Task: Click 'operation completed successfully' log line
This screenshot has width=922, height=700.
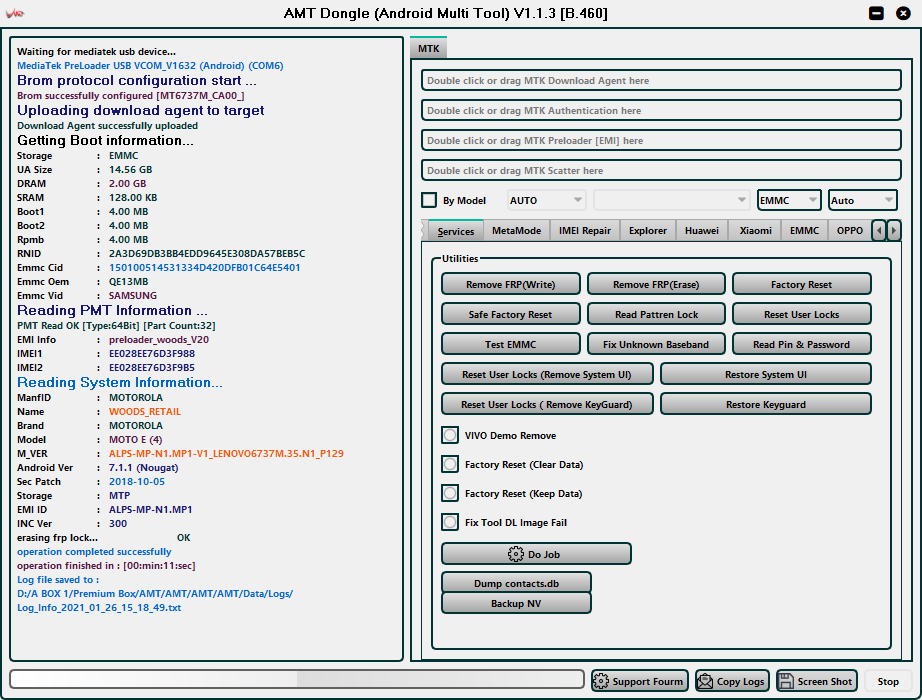Action: coord(94,552)
